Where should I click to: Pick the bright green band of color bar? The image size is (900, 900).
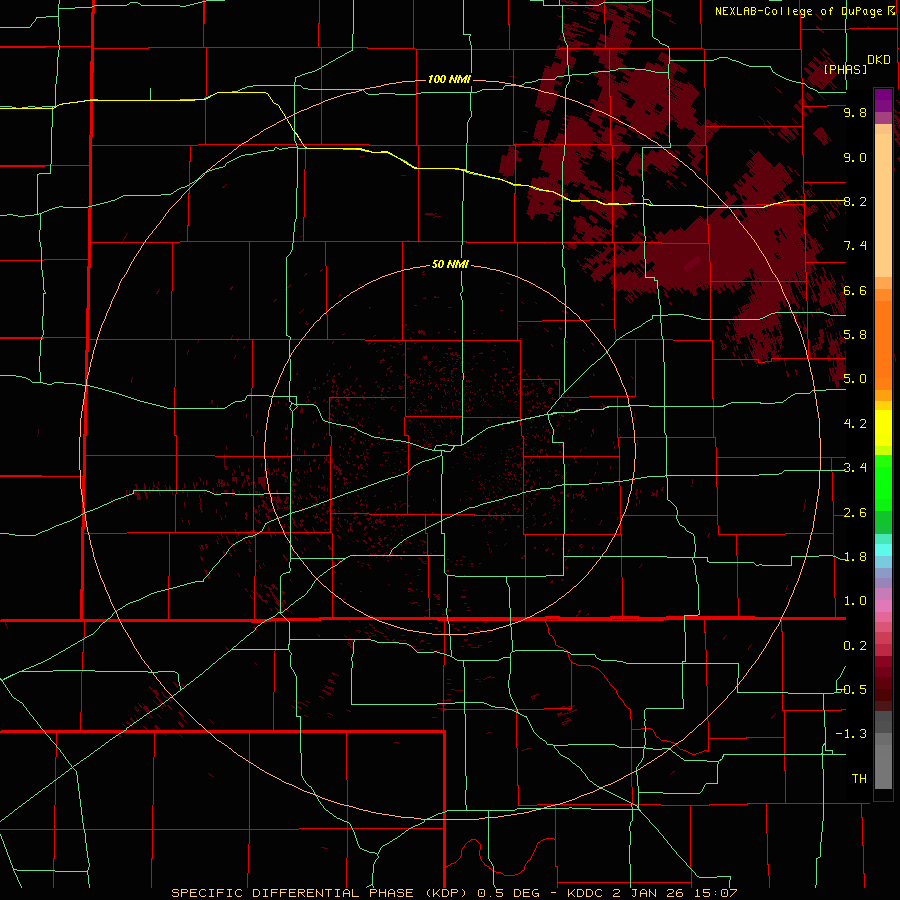tap(883, 483)
